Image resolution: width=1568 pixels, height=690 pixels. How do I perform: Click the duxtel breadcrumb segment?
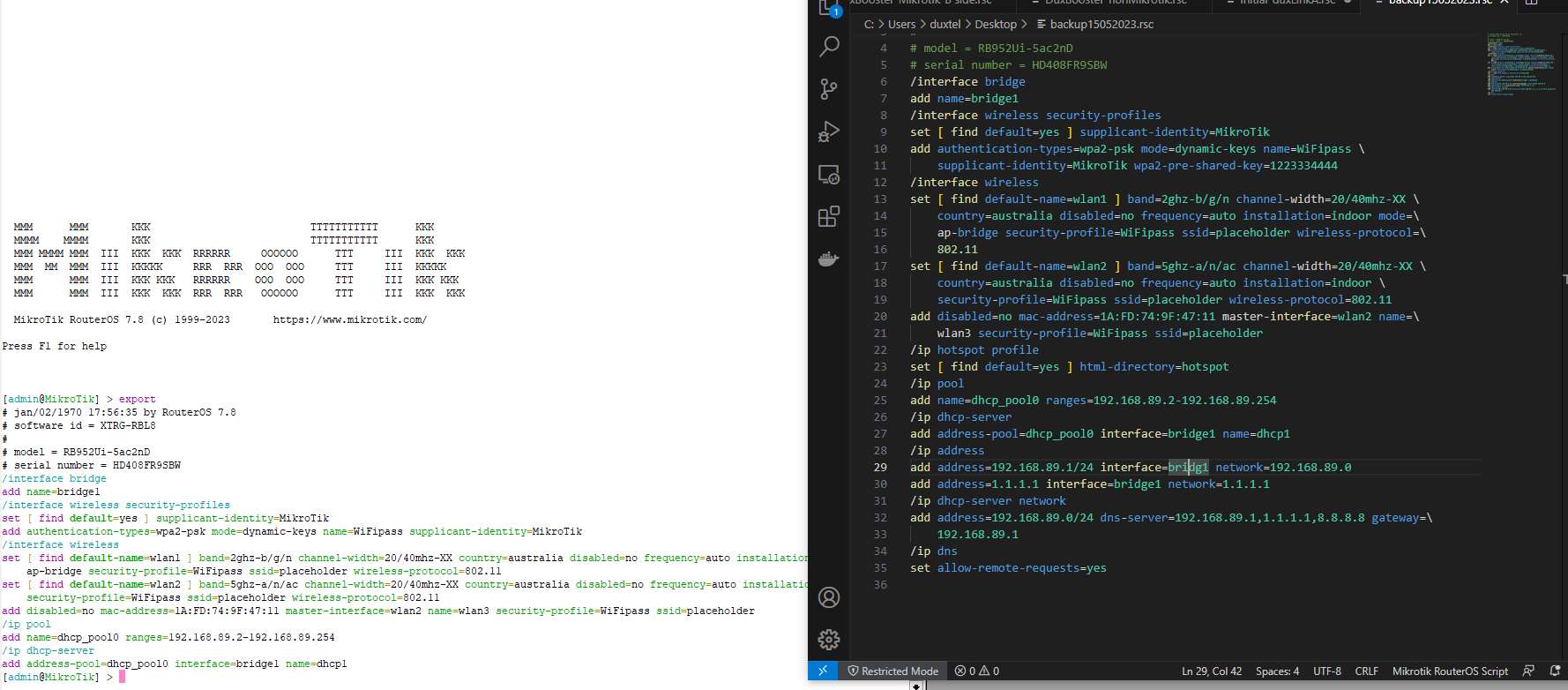[945, 24]
